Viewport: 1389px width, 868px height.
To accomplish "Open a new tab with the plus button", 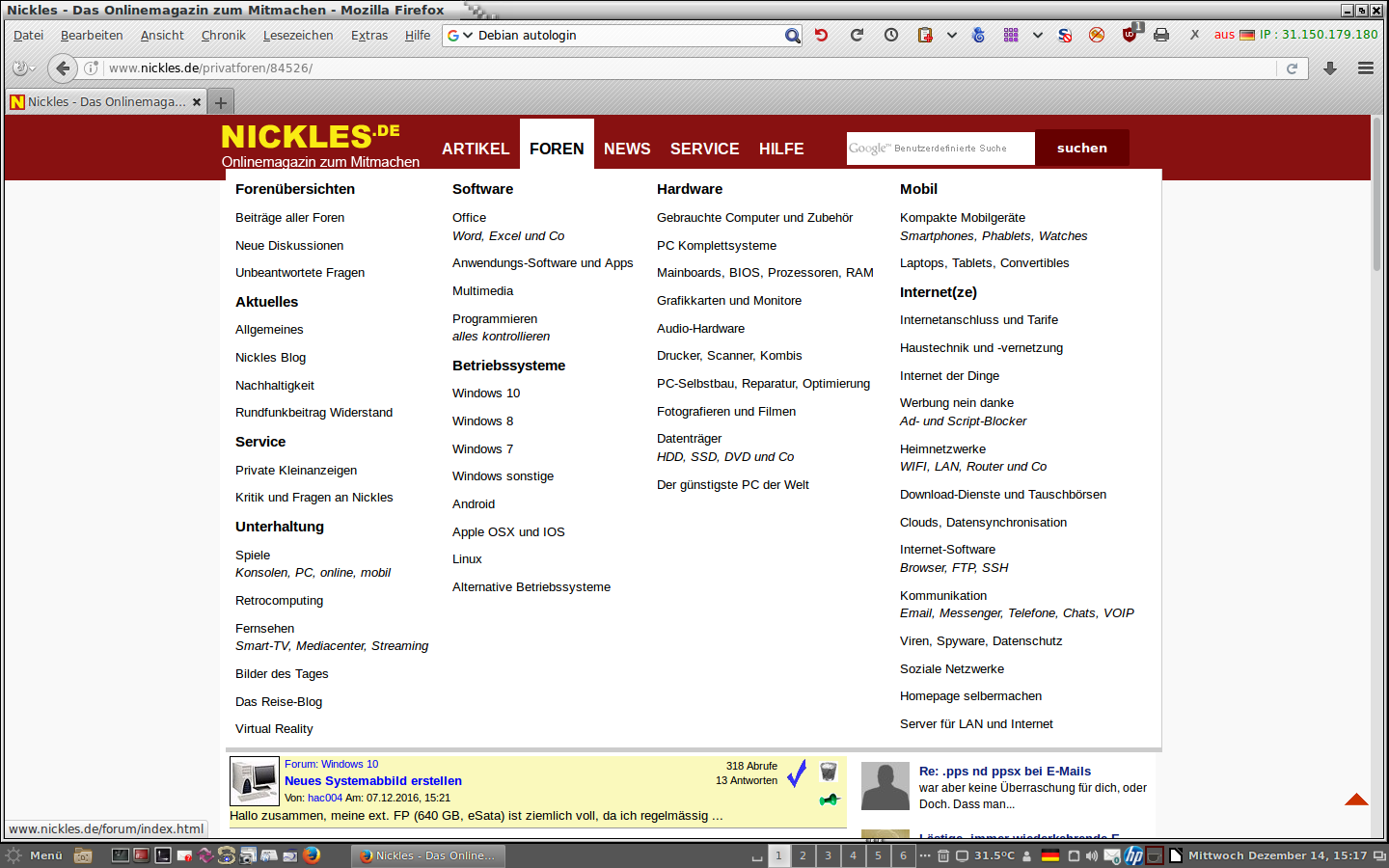I will [221, 102].
